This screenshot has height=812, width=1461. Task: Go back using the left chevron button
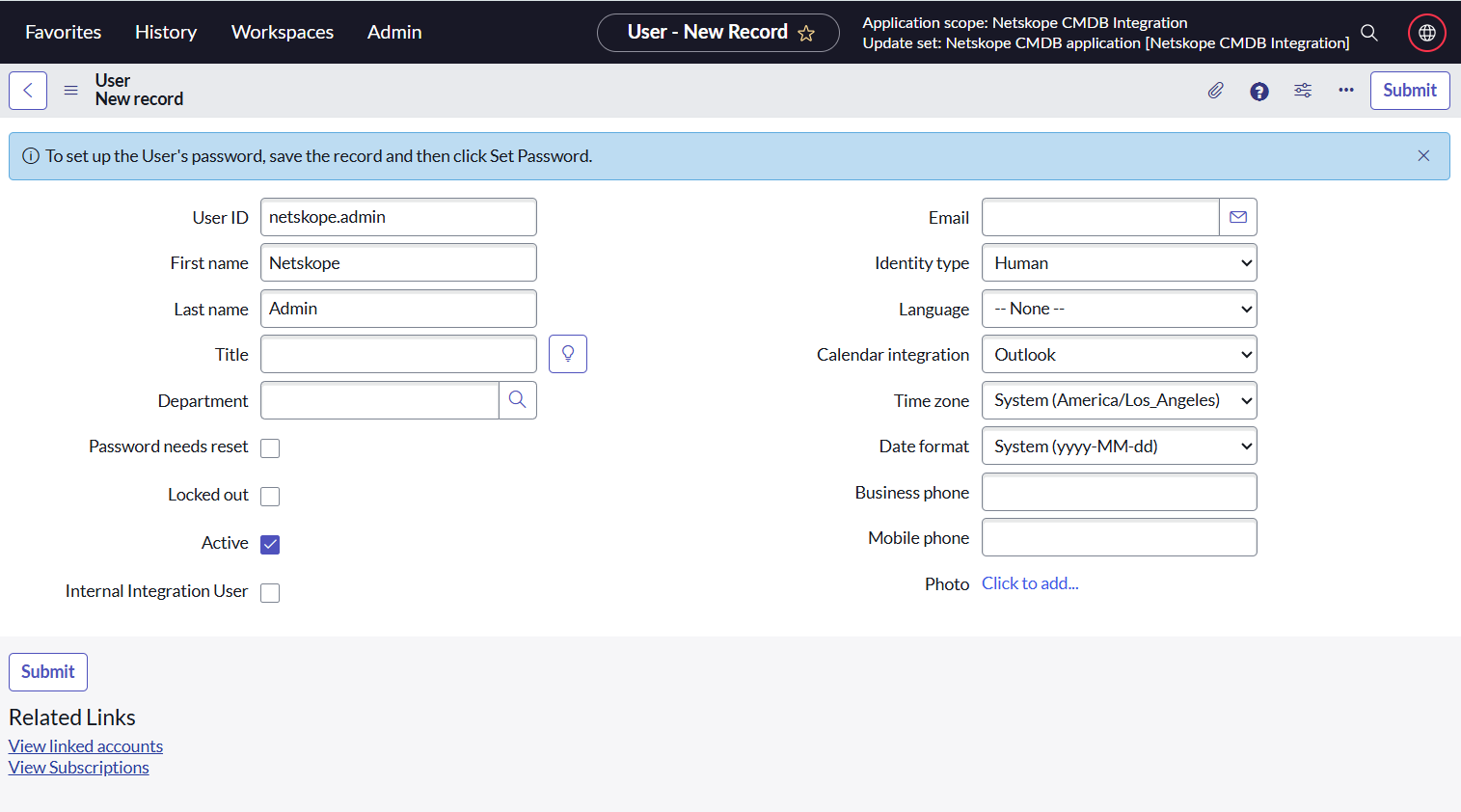pos(28,91)
